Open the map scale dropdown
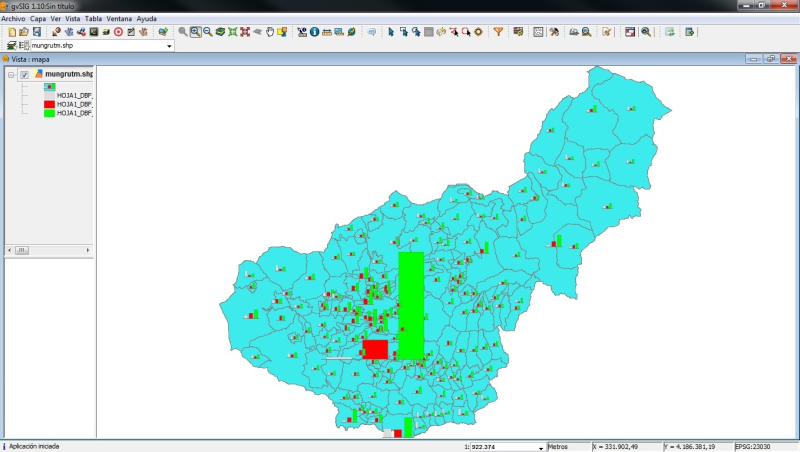 (541, 447)
